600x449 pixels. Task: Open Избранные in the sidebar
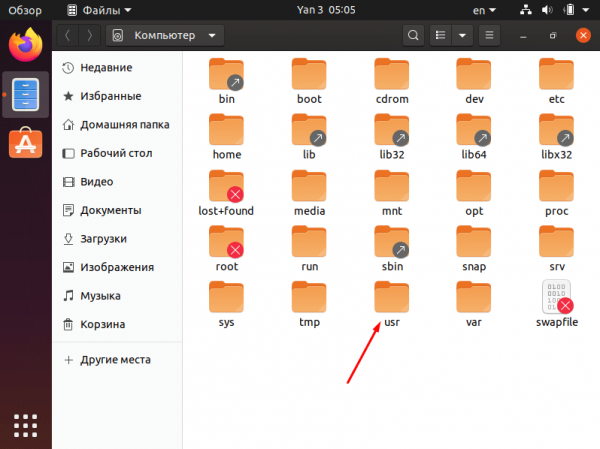117,96
